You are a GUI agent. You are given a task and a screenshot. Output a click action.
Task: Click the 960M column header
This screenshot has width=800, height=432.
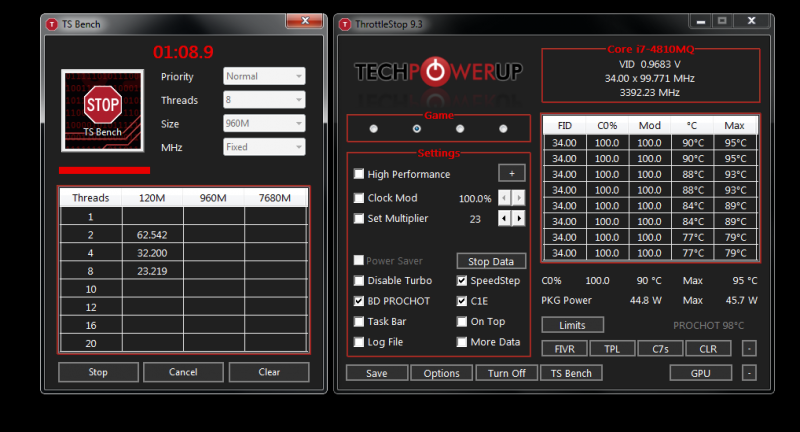pos(213,198)
